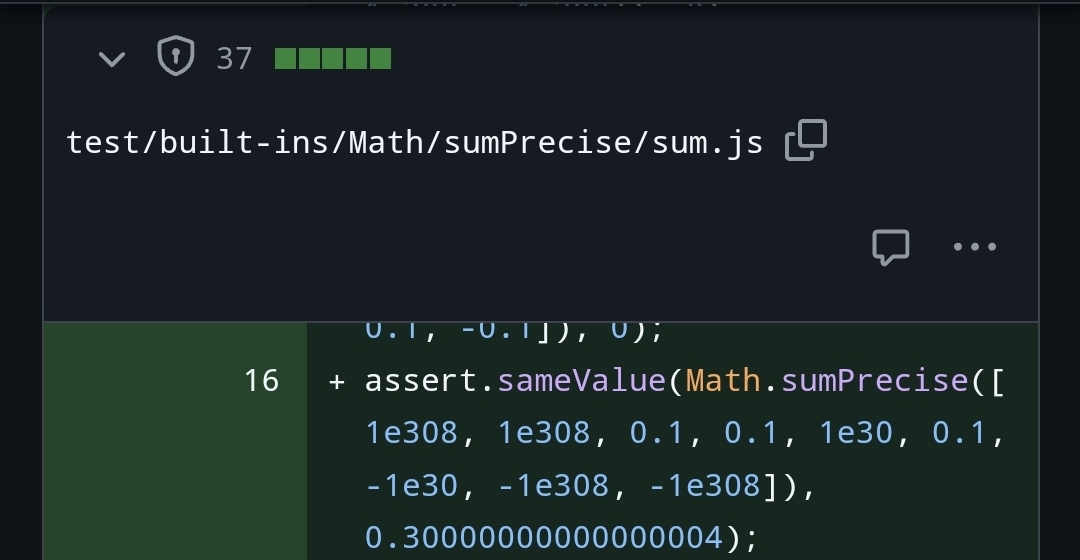Click the 37 changed lines count

234,59
